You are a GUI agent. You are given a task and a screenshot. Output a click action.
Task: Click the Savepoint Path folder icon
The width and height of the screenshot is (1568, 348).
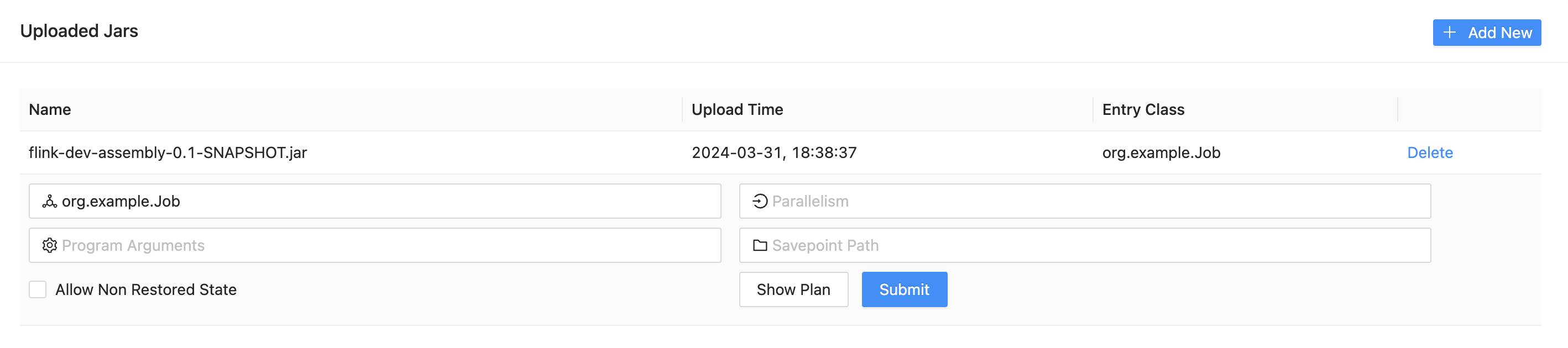[x=759, y=245]
